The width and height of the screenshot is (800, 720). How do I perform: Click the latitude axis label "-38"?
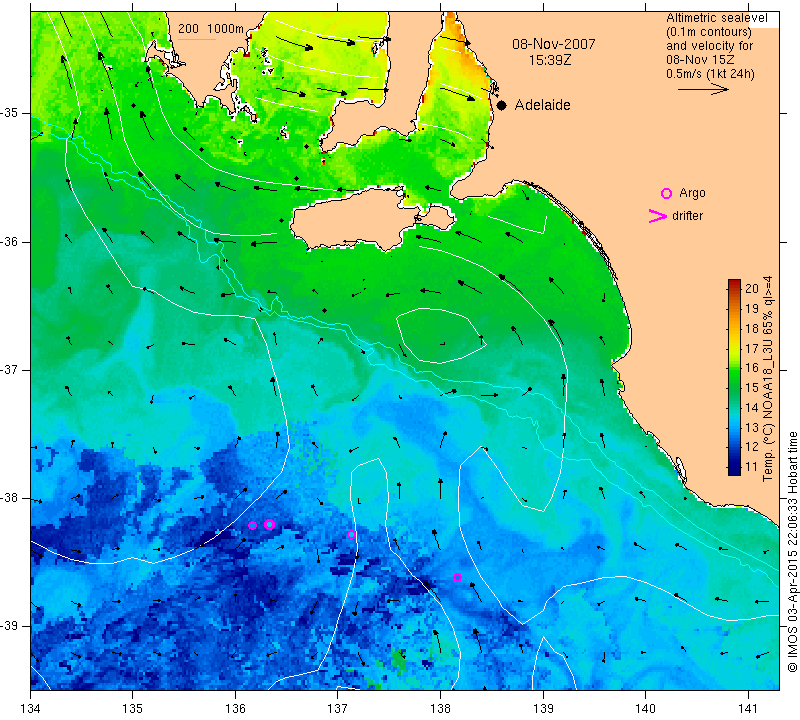click(11, 498)
